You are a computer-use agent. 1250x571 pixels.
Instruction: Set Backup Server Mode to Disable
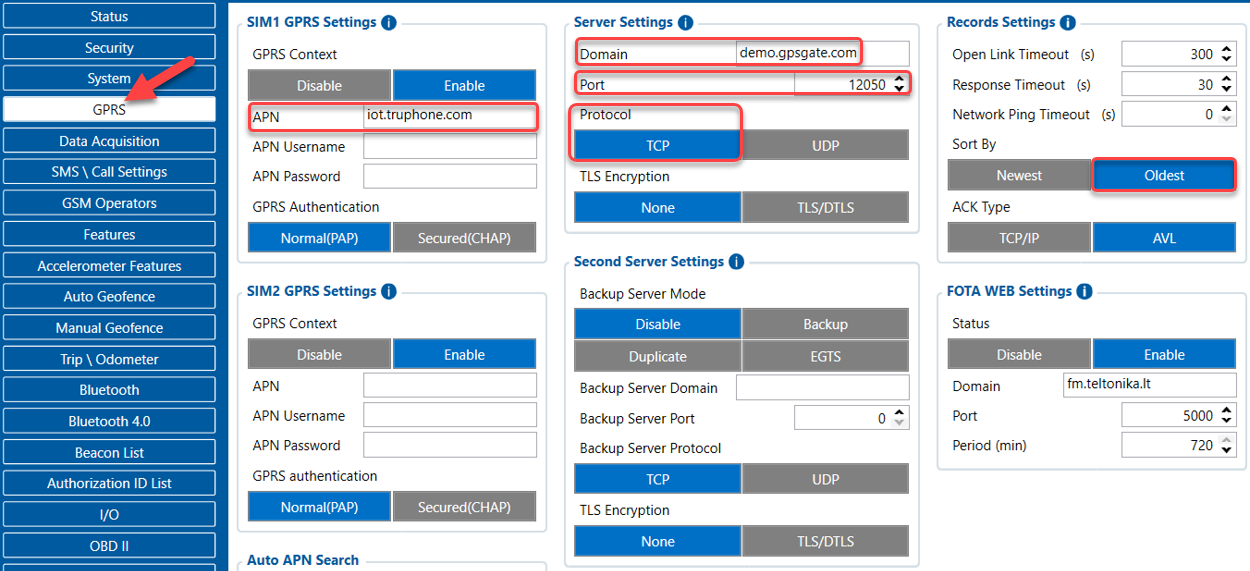point(657,324)
